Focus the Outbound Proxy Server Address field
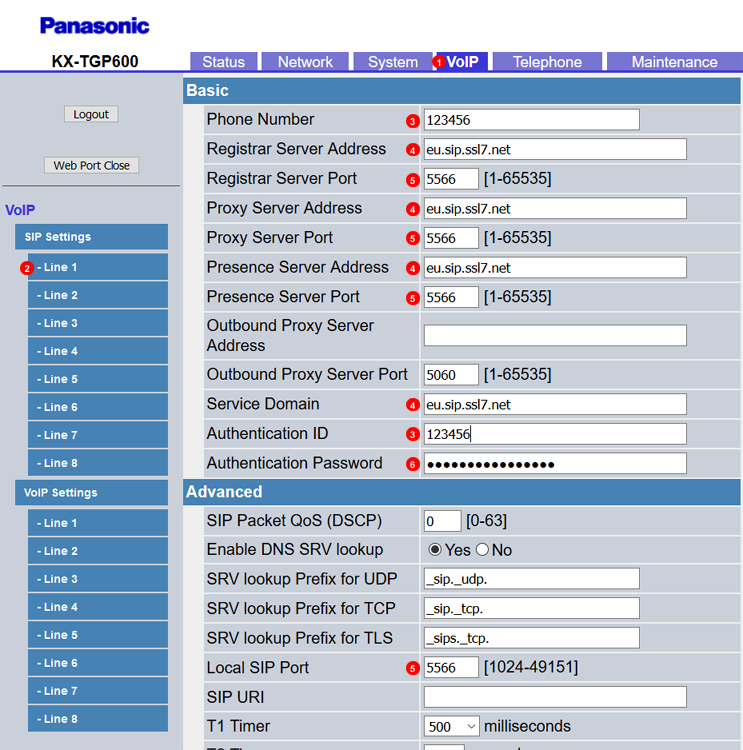Screen dimensions: 743x750 point(555,335)
